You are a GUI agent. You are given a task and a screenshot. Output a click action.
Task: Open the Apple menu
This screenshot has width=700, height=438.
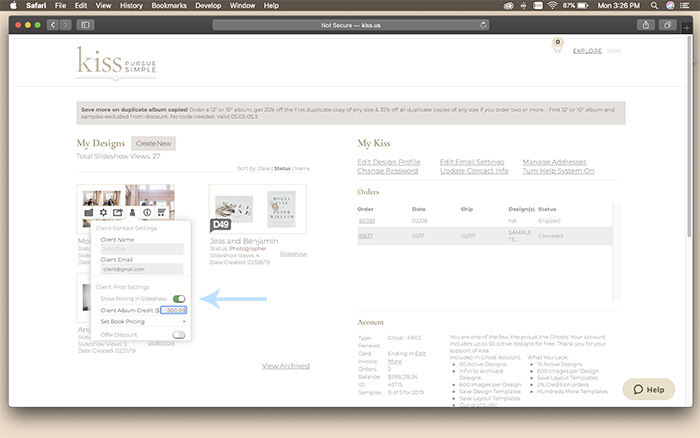(13, 5)
